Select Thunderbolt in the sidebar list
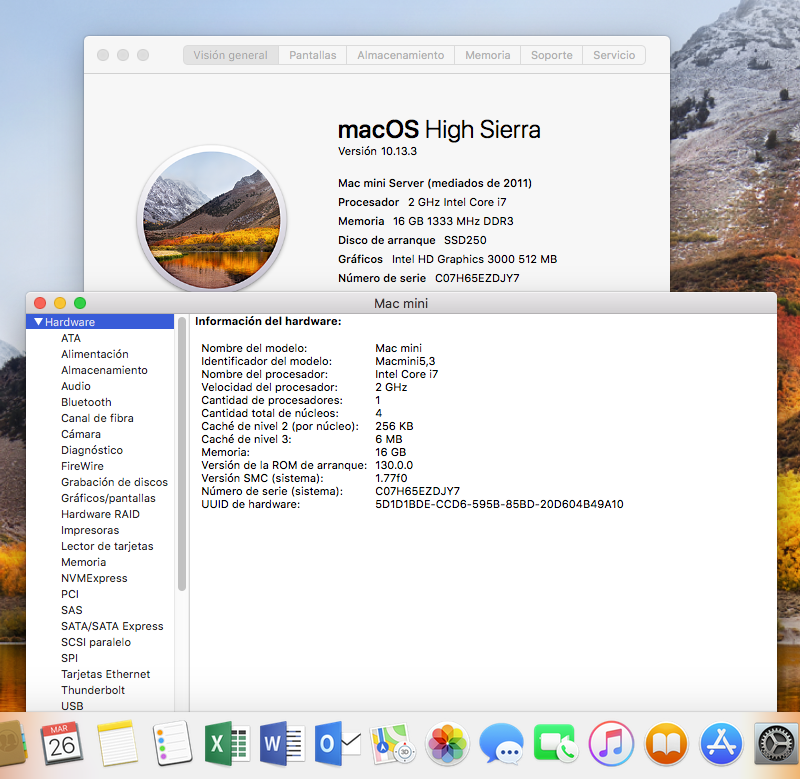800x779 pixels. point(93,690)
